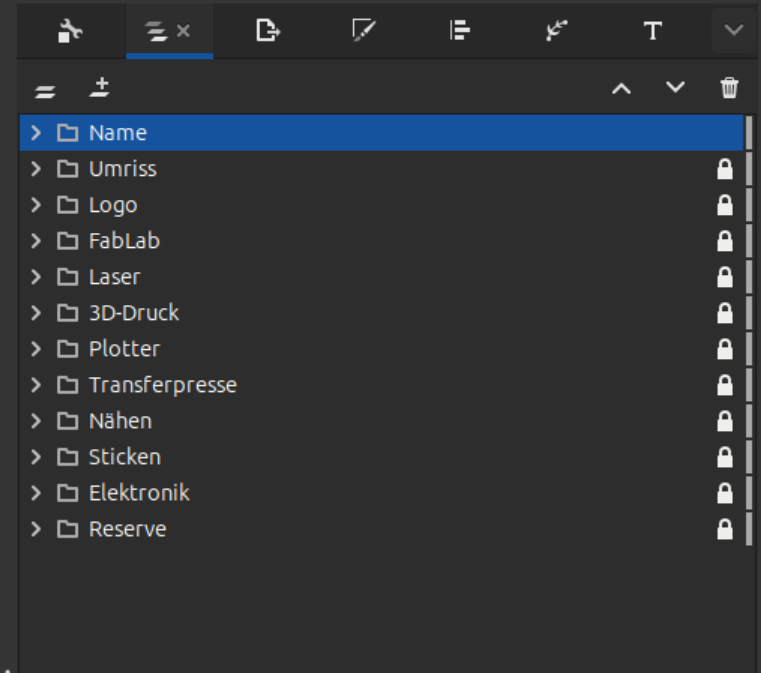Open the dock tabs overflow dropdown
This screenshot has height=673, width=761.
coord(734,31)
